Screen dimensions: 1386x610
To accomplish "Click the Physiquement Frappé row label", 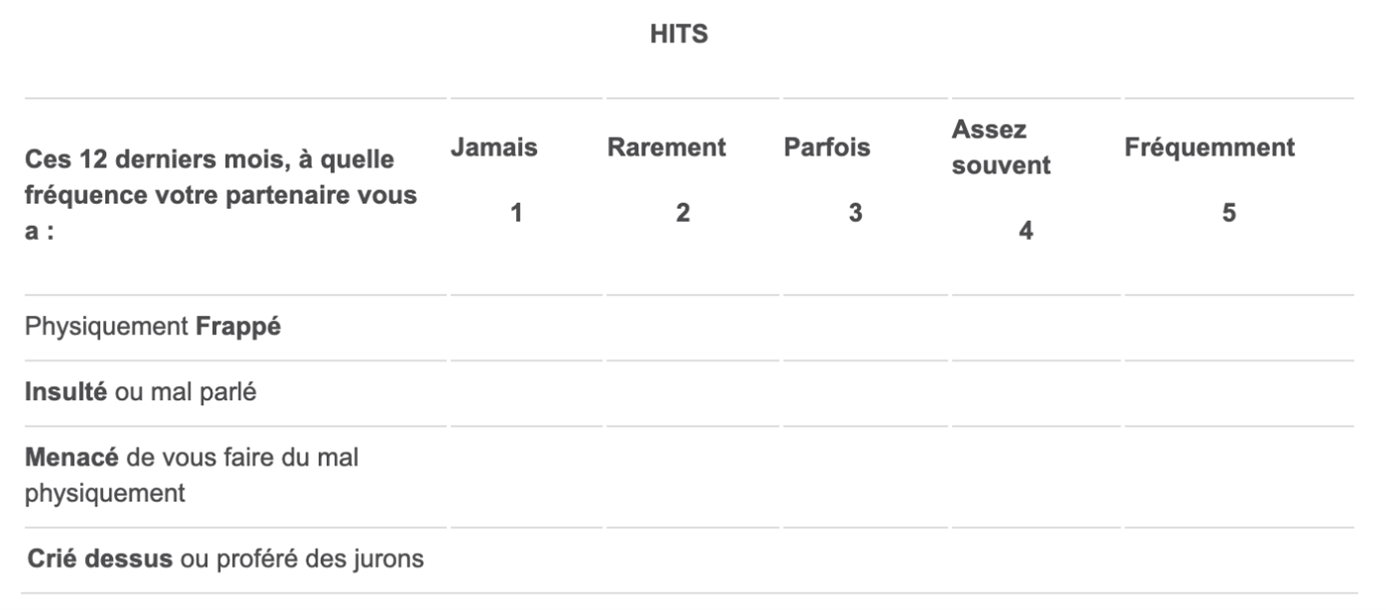I will point(153,327).
